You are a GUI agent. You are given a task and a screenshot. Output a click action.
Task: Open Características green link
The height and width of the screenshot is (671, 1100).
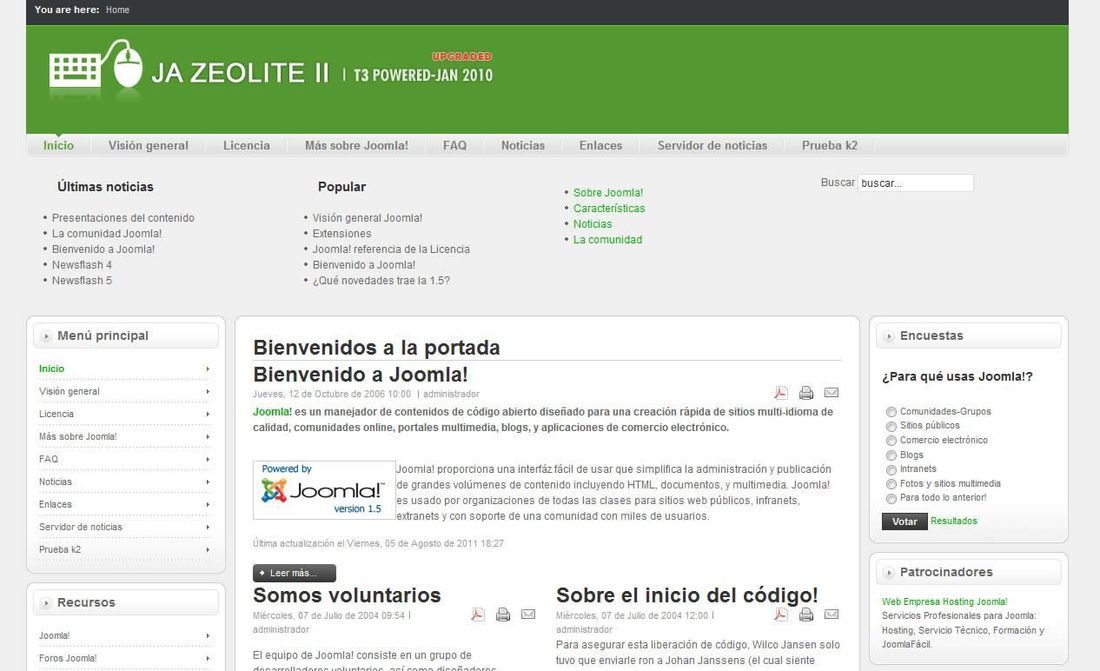click(x=609, y=208)
